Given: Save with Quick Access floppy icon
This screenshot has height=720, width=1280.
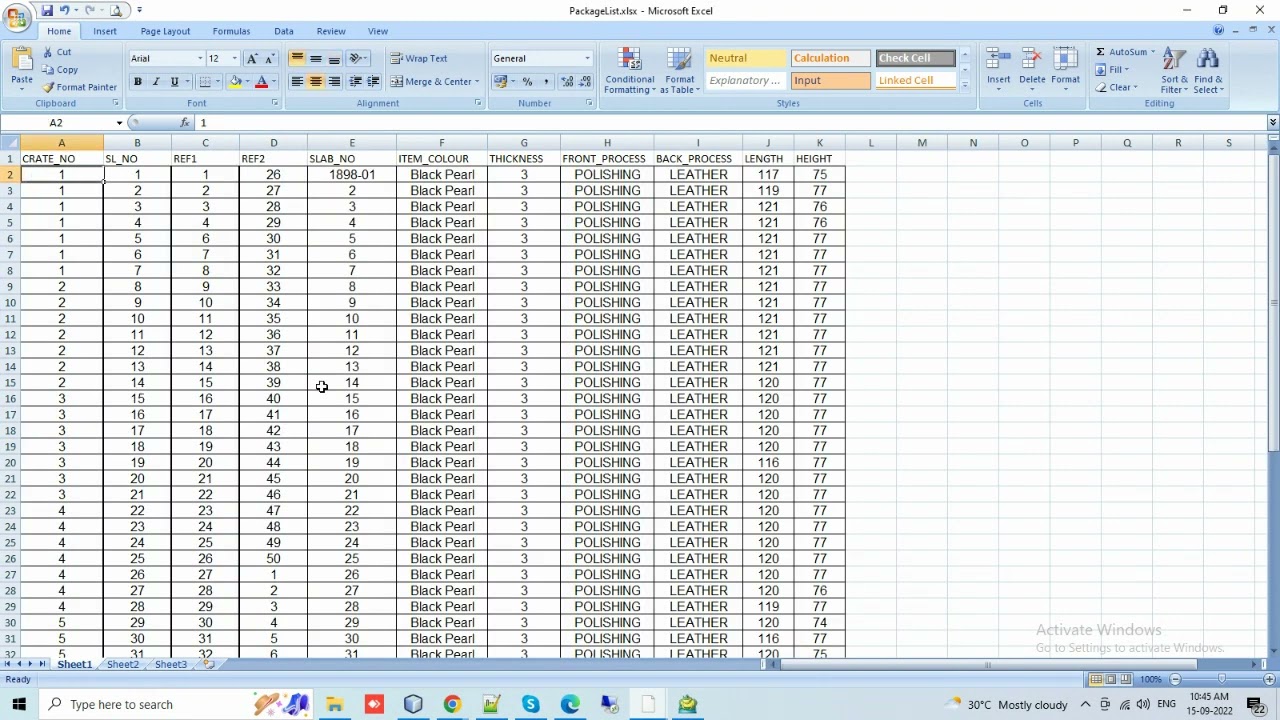Looking at the screenshot, I should pyautogui.click(x=46, y=10).
